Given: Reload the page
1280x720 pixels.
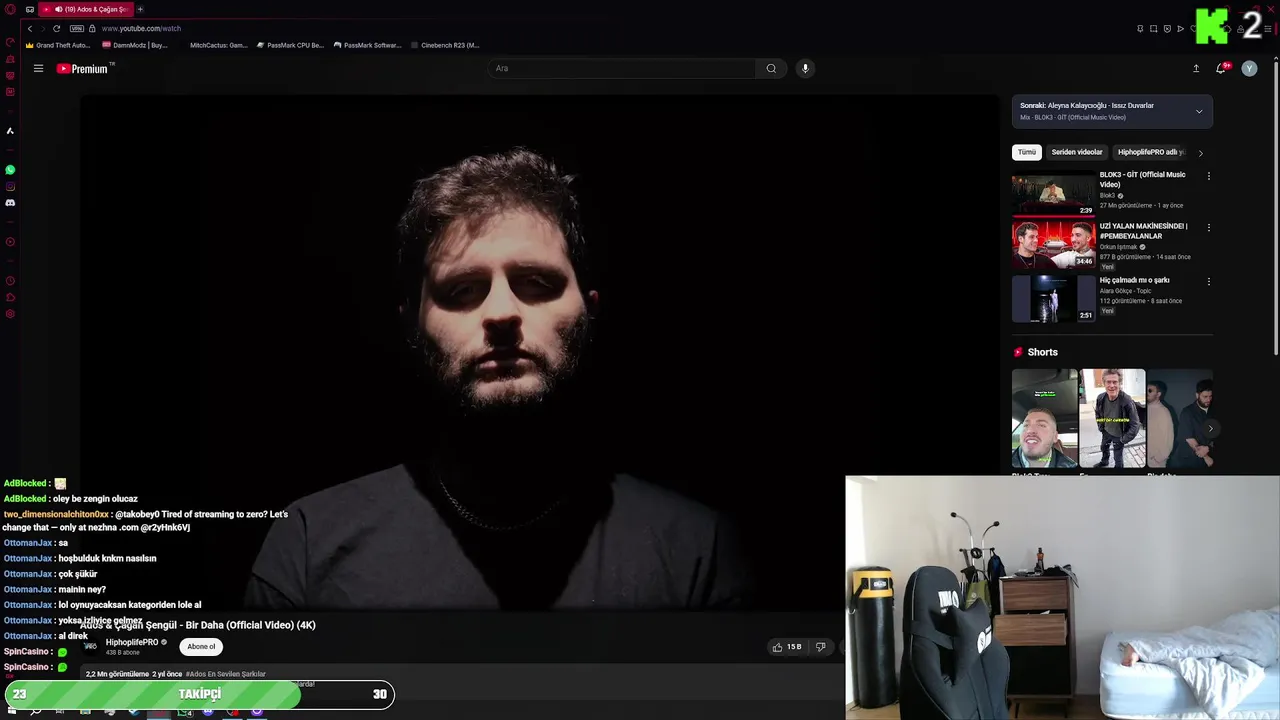Looking at the screenshot, I should (x=57, y=29).
